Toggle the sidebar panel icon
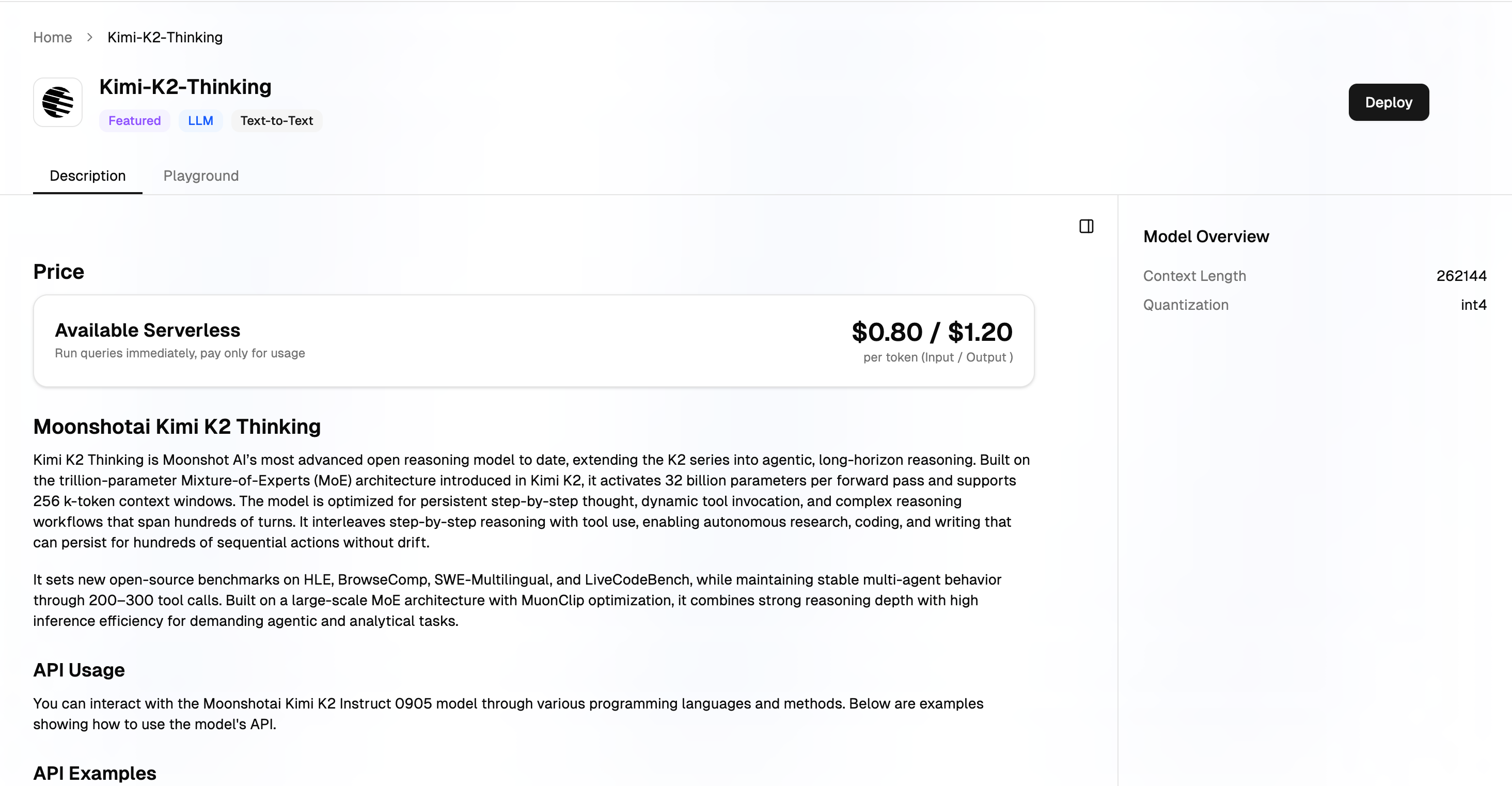This screenshot has width=1512, height=786. click(1086, 226)
